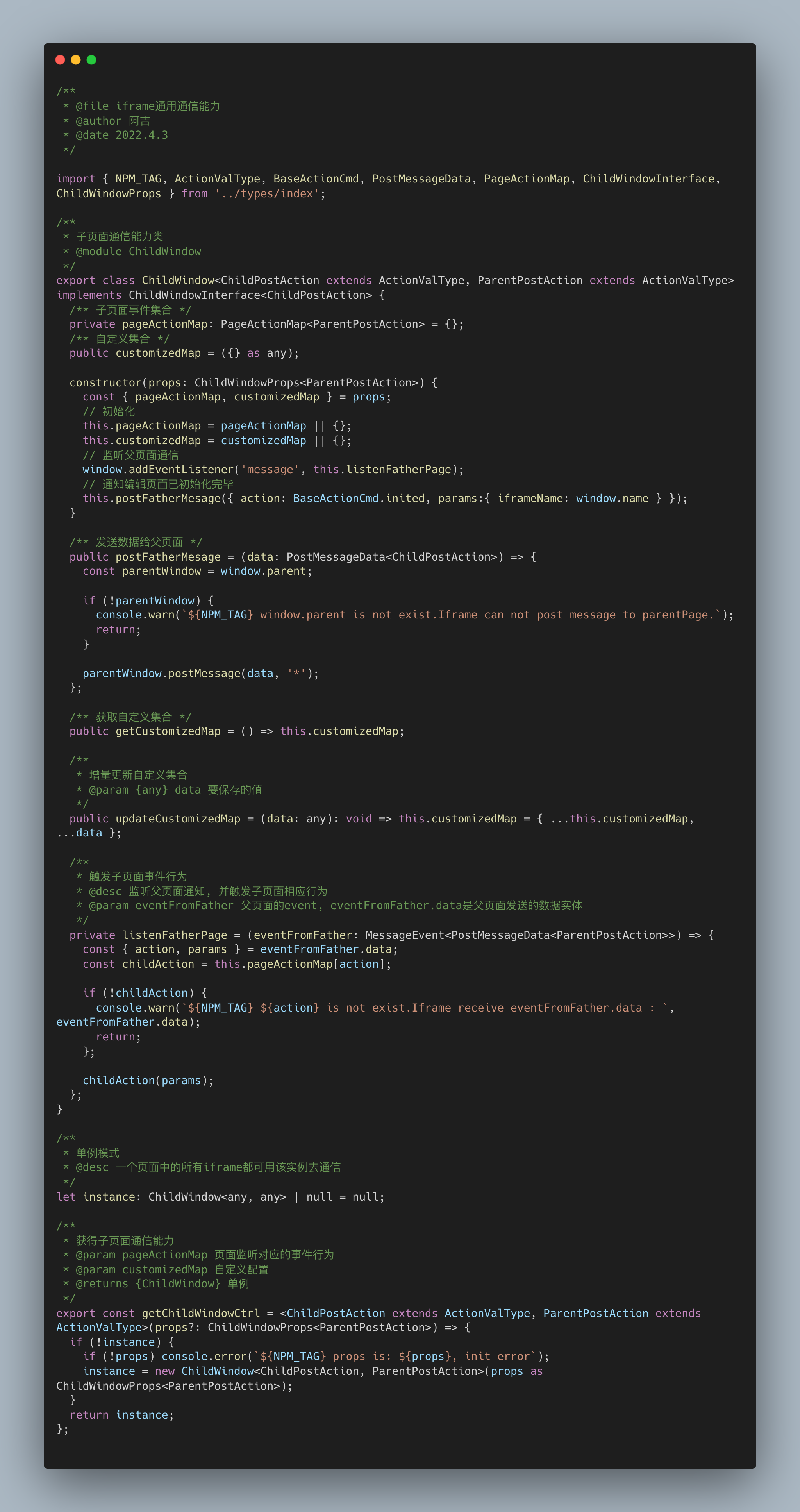Screen dimensions: 800x1512
Task: Click the green maximize dot
Action: point(91,60)
